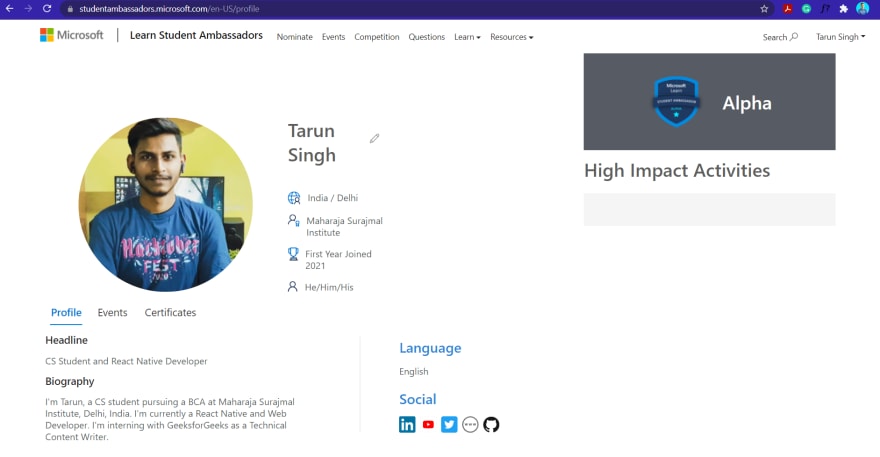This screenshot has width=880, height=457.
Task: Click the Tarun Singh name heading
Action: click(312, 143)
